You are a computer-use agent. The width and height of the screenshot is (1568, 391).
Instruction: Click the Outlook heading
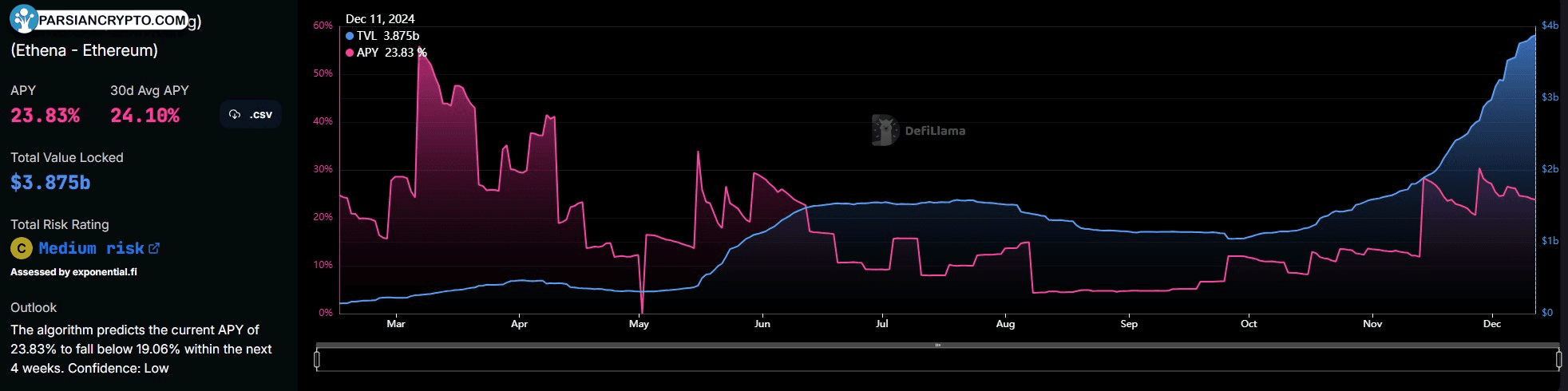[34, 307]
